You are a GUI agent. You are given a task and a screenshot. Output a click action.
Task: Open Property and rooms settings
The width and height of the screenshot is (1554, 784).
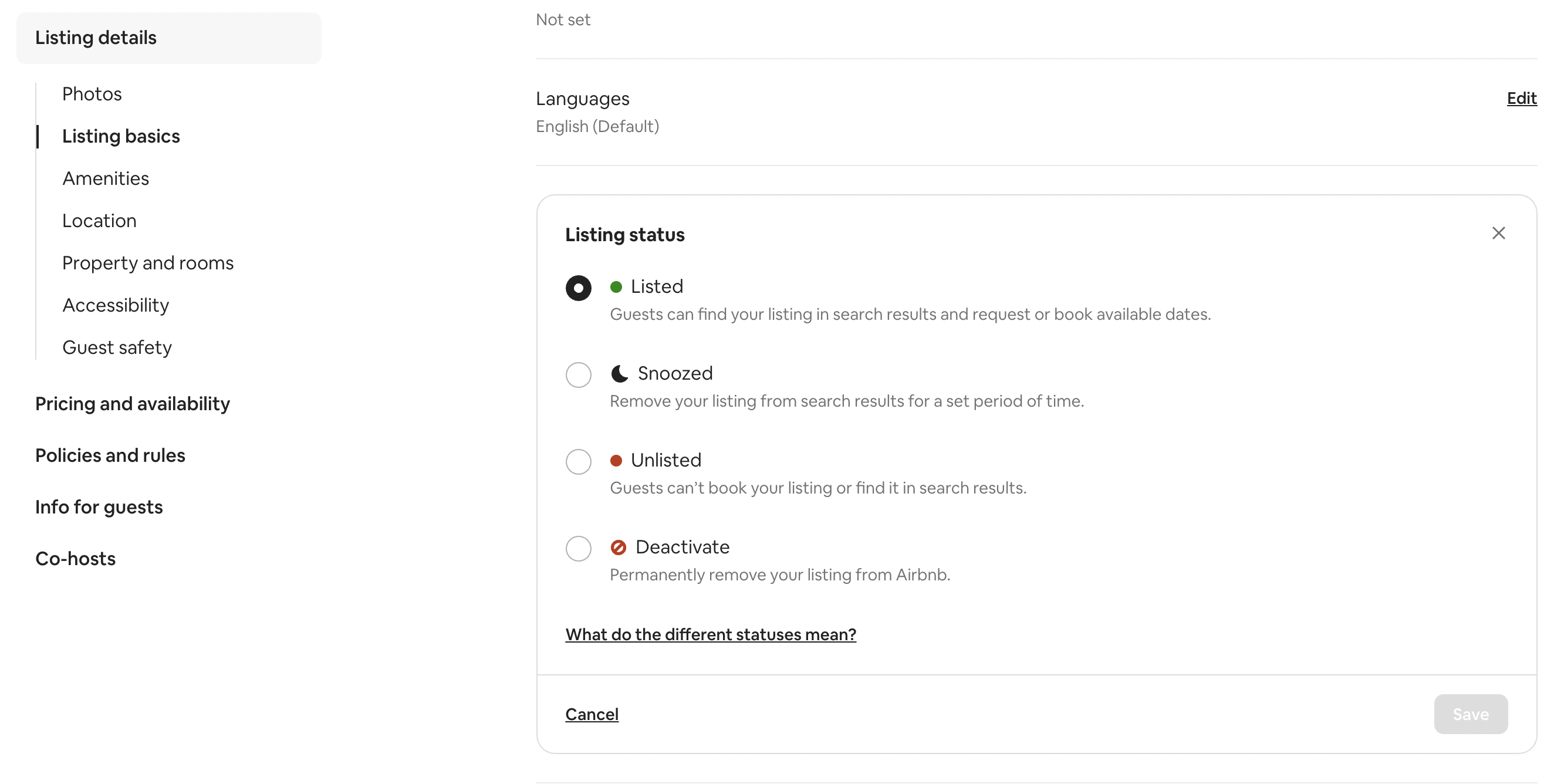tap(148, 263)
